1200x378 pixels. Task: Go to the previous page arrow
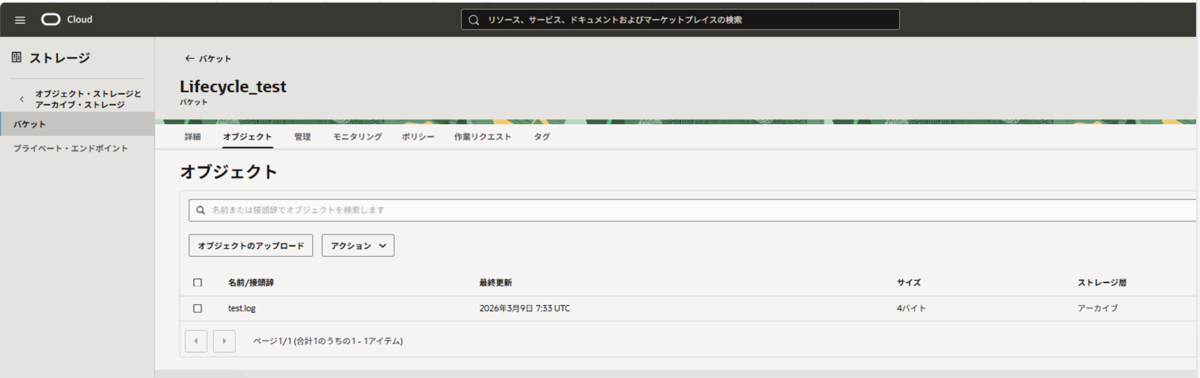click(x=197, y=341)
